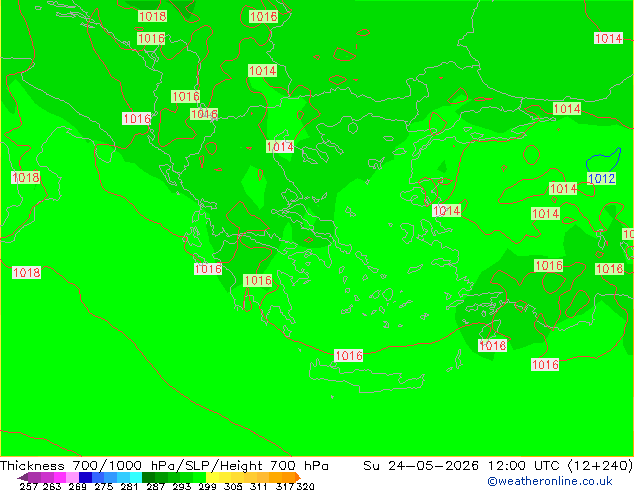
Task: Pick the first yellow legend swatch
Action: click(212, 477)
